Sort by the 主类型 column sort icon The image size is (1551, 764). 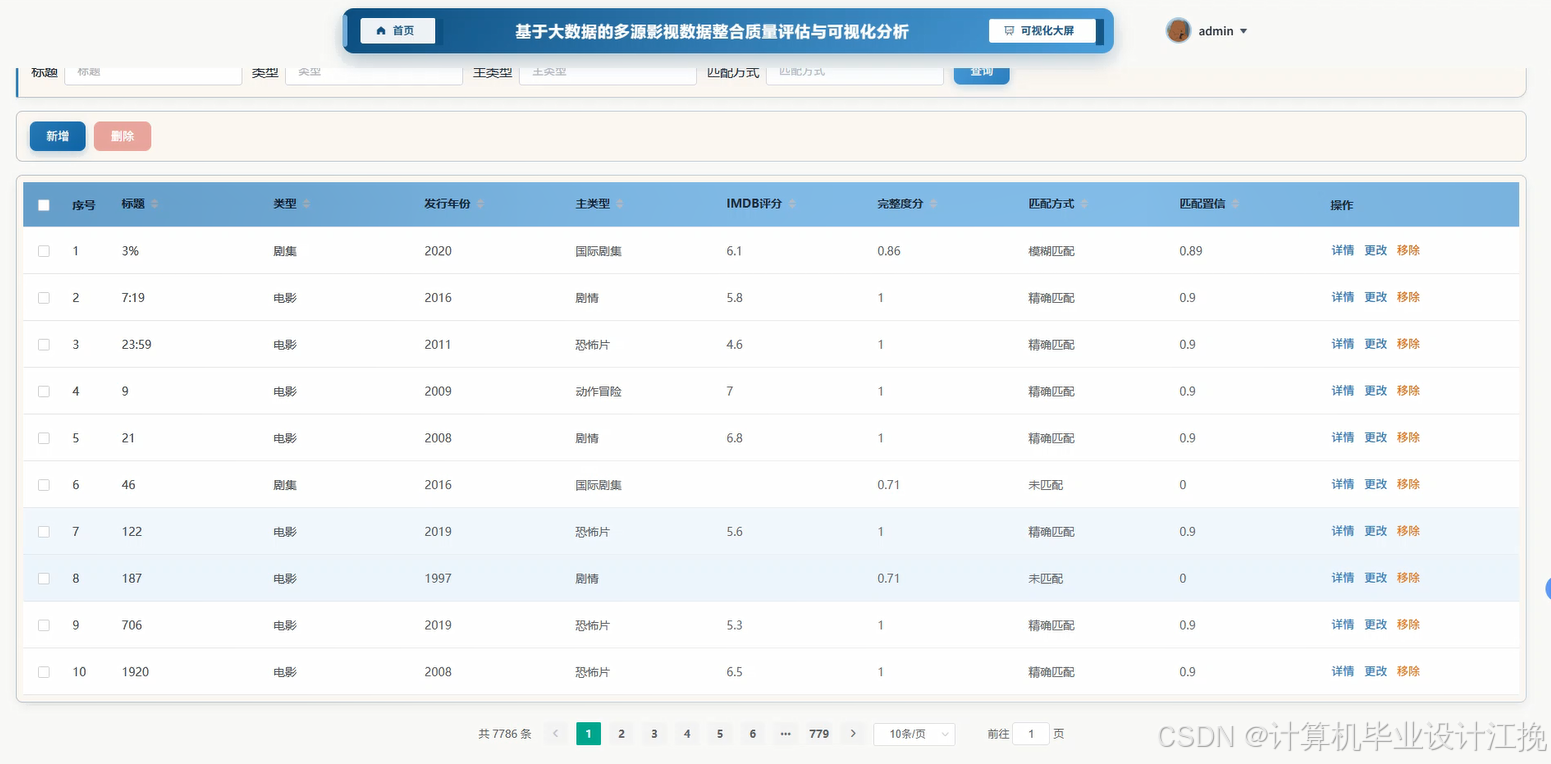619,204
